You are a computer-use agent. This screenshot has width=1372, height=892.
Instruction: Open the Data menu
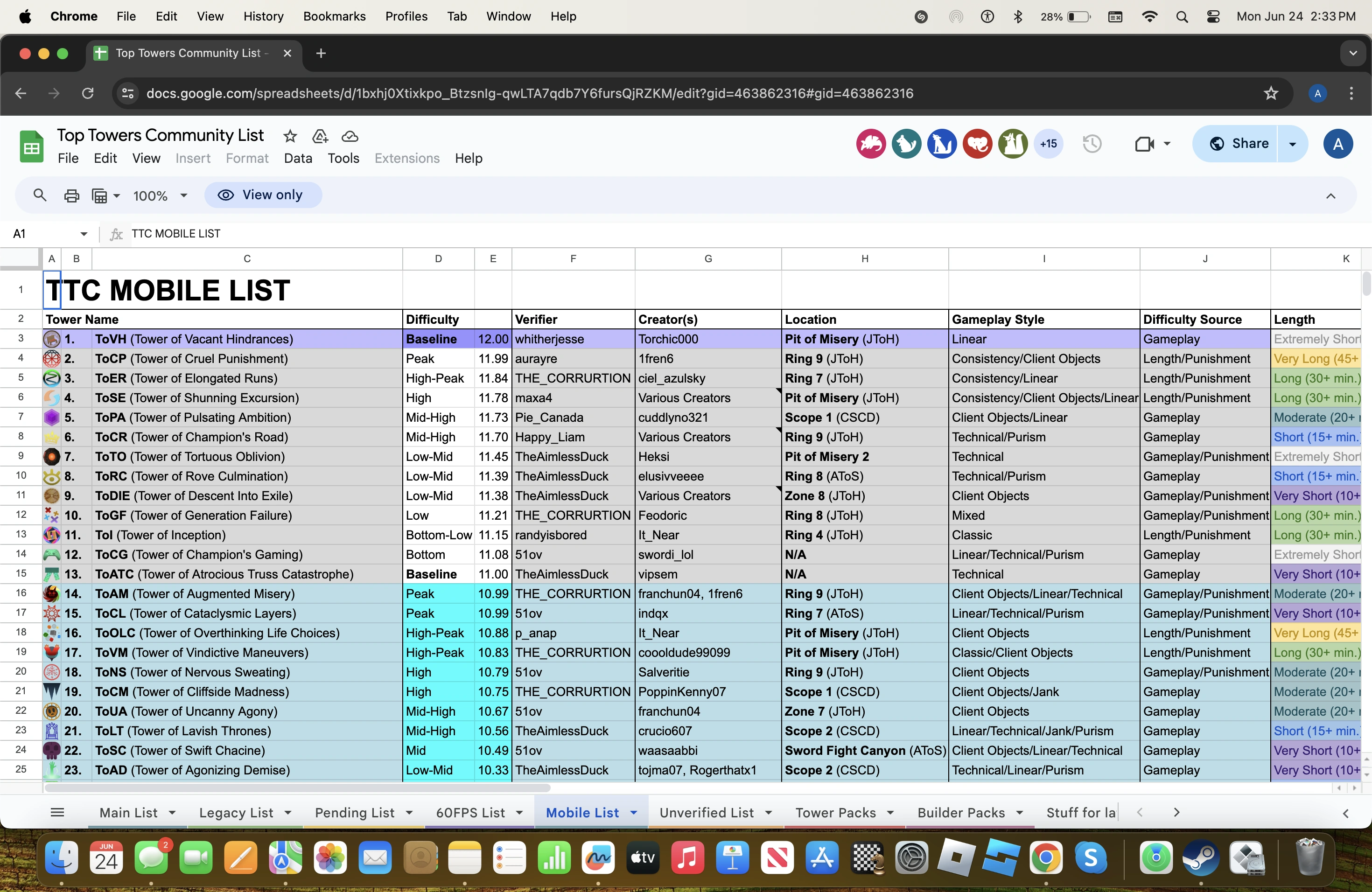(297, 159)
